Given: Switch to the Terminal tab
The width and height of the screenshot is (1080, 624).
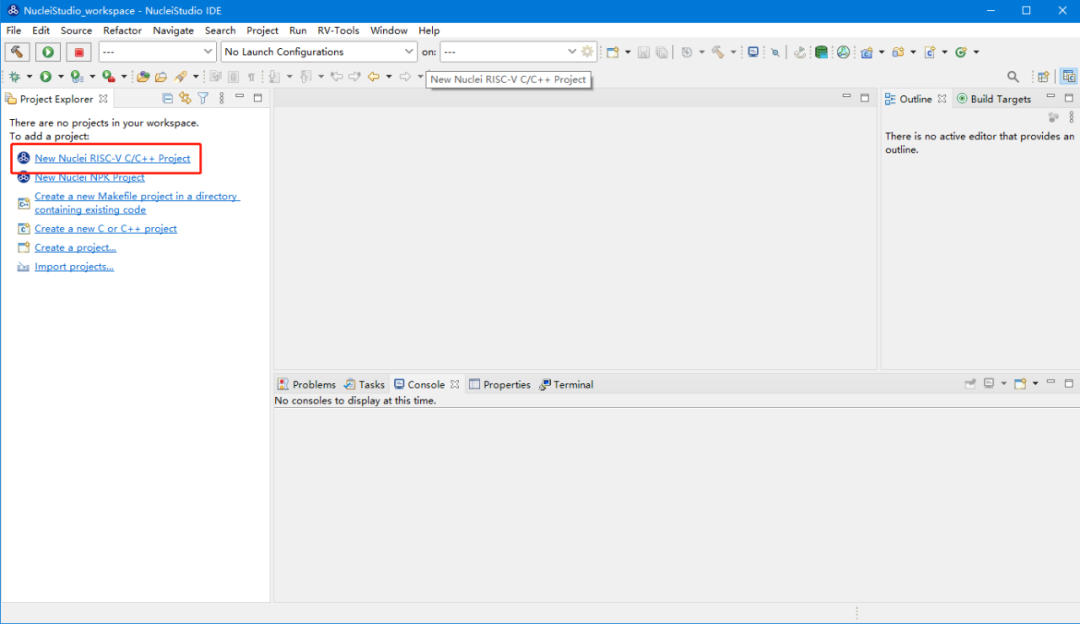Looking at the screenshot, I should pyautogui.click(x=566, y=384).
